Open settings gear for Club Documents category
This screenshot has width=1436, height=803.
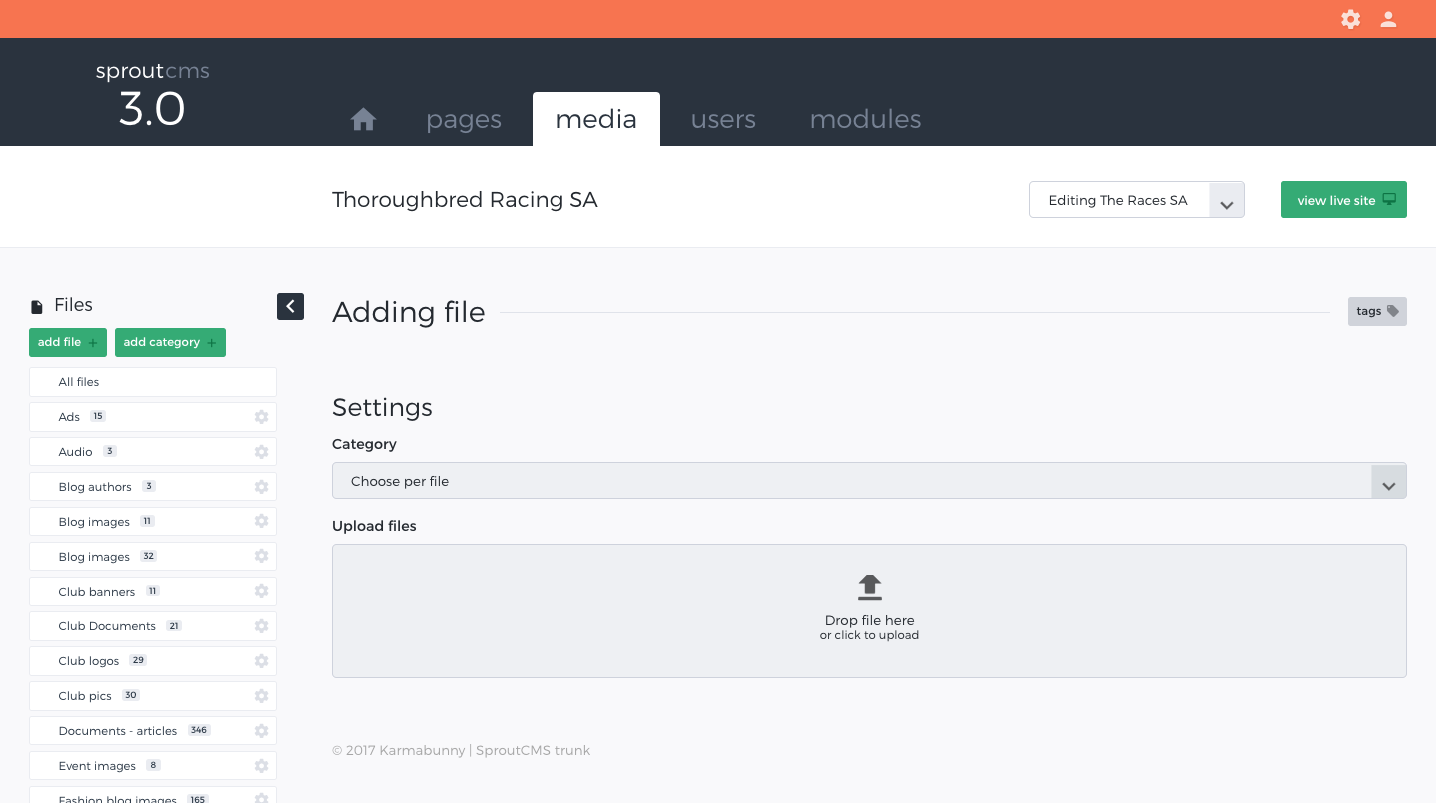[261, 626]
